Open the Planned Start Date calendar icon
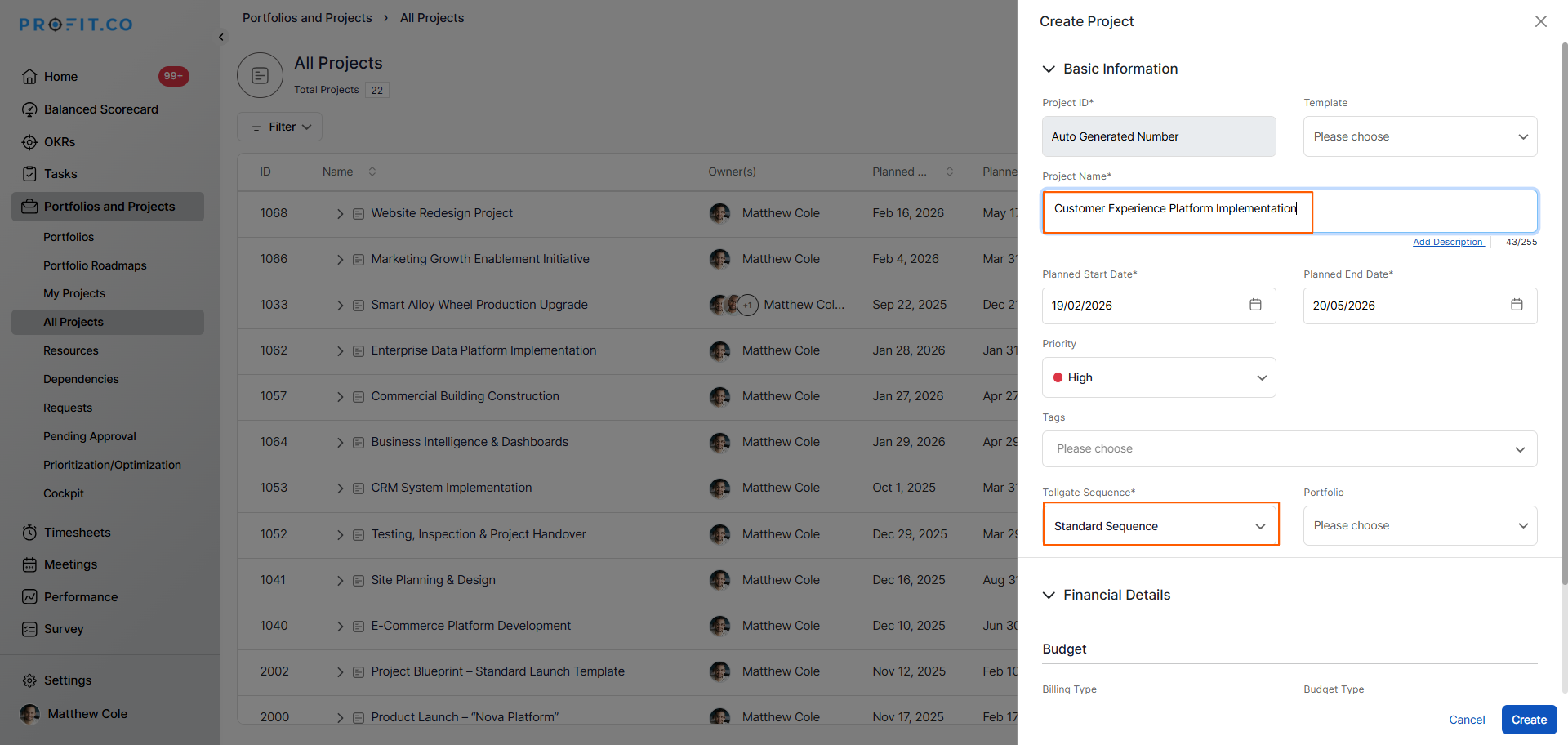1568x745 pixels. point(1255,305)
